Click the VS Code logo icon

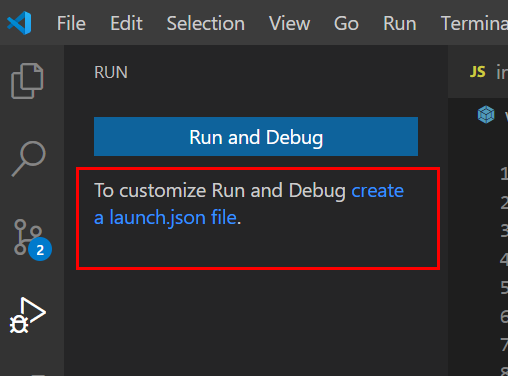click(x=19, y=23)
